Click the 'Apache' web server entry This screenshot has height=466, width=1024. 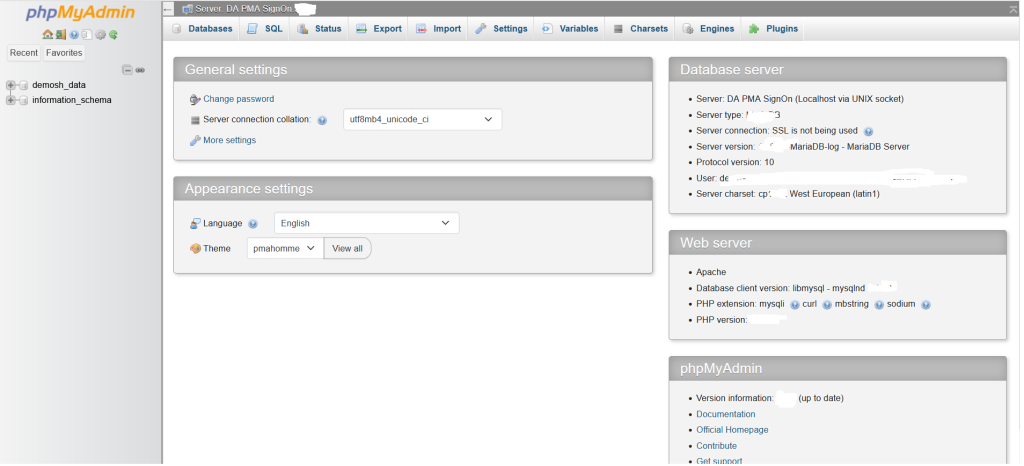click(711, 272)
